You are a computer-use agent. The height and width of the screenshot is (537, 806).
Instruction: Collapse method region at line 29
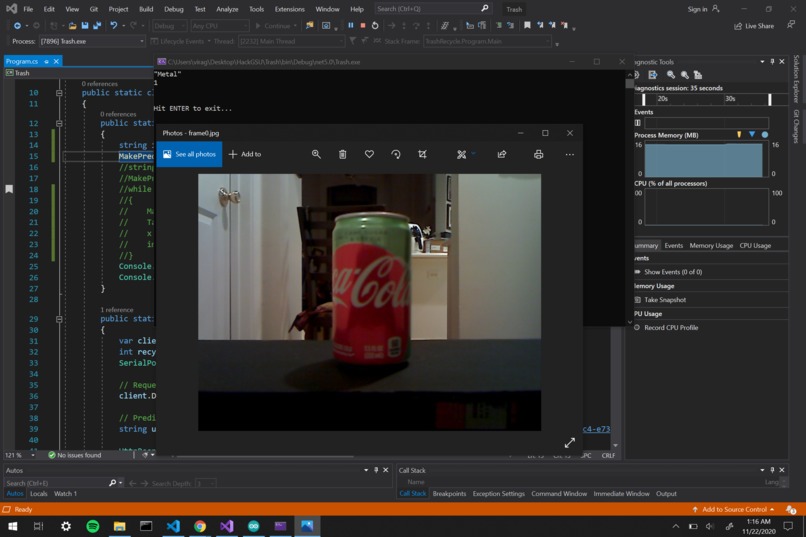click(59, 319)
